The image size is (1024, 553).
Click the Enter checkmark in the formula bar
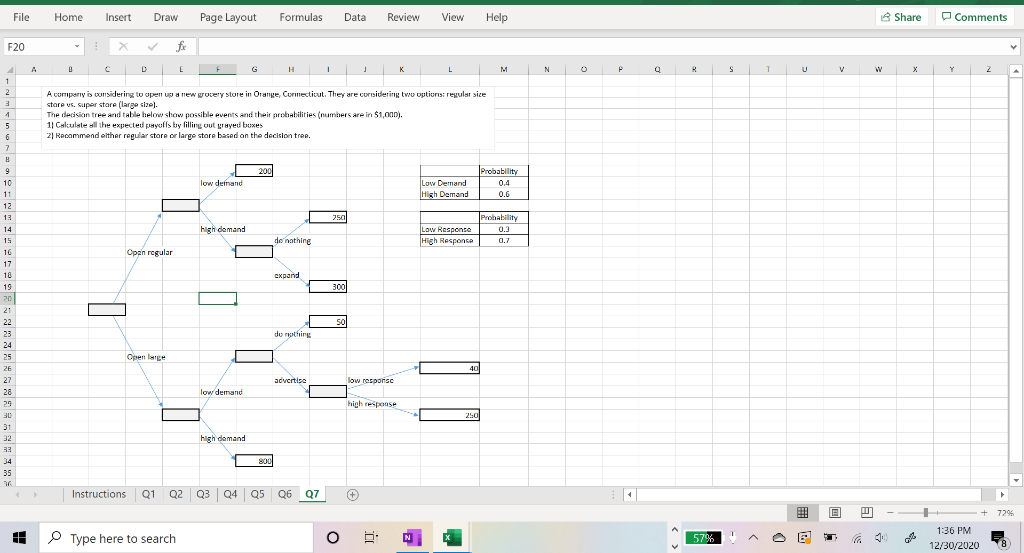pyautogui.click(x=152, y=46)
